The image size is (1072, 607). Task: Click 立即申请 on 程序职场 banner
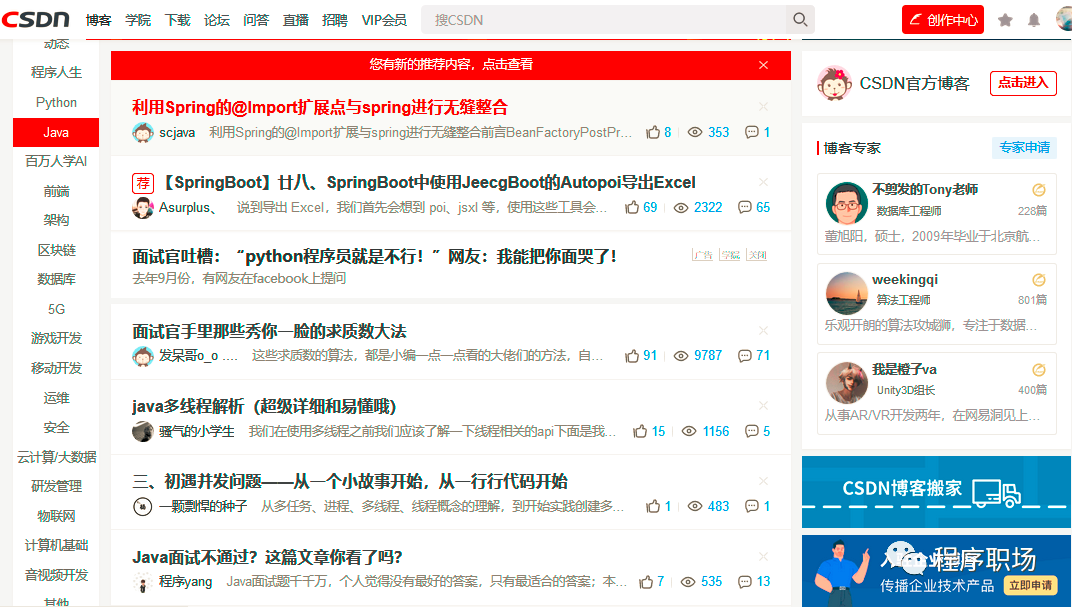(1030, 585)
